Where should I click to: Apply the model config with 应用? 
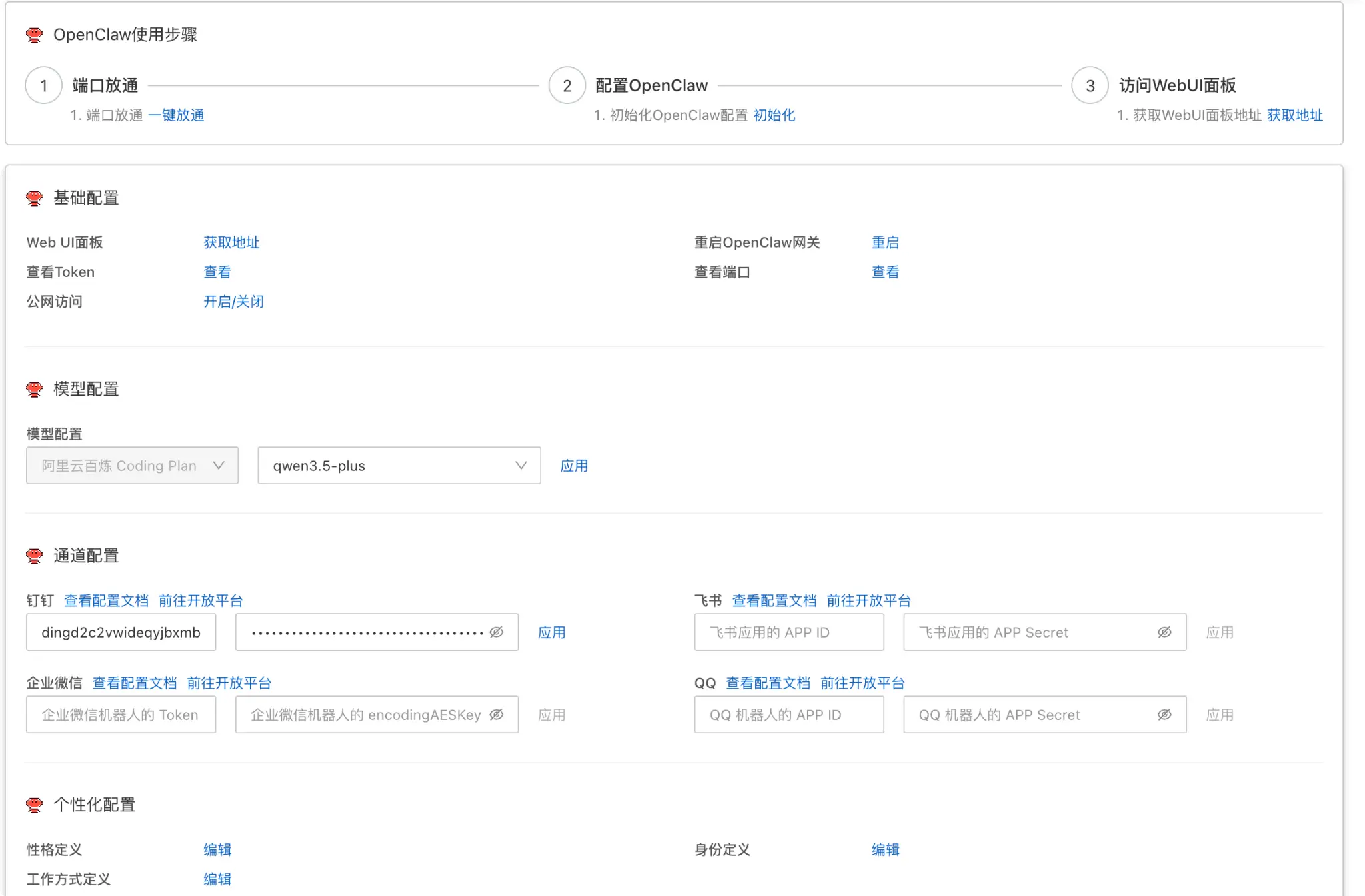574,466
